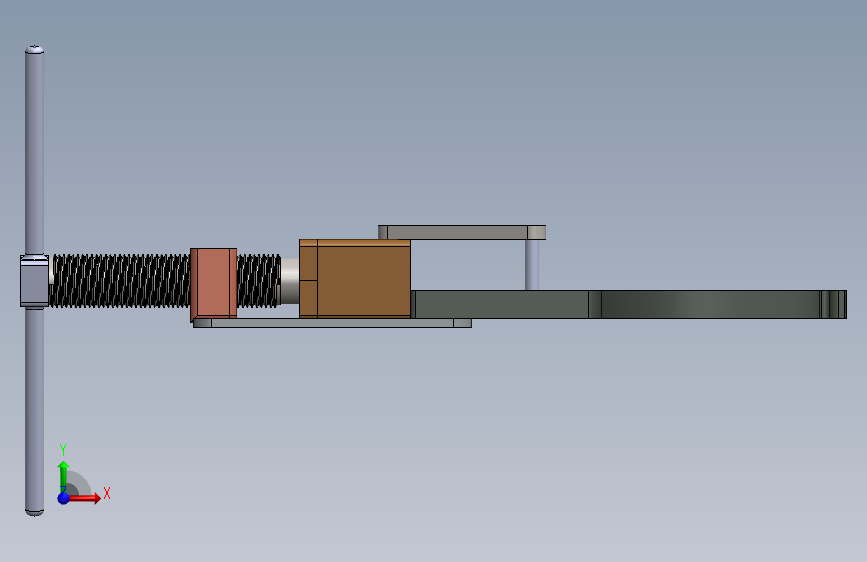Select the red nut block on the screw

tap(213, 284)
